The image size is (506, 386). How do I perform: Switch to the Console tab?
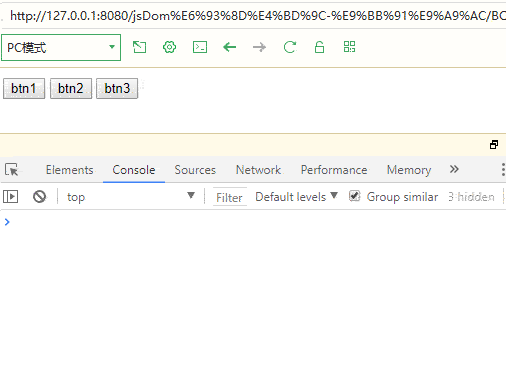point(134,170)
